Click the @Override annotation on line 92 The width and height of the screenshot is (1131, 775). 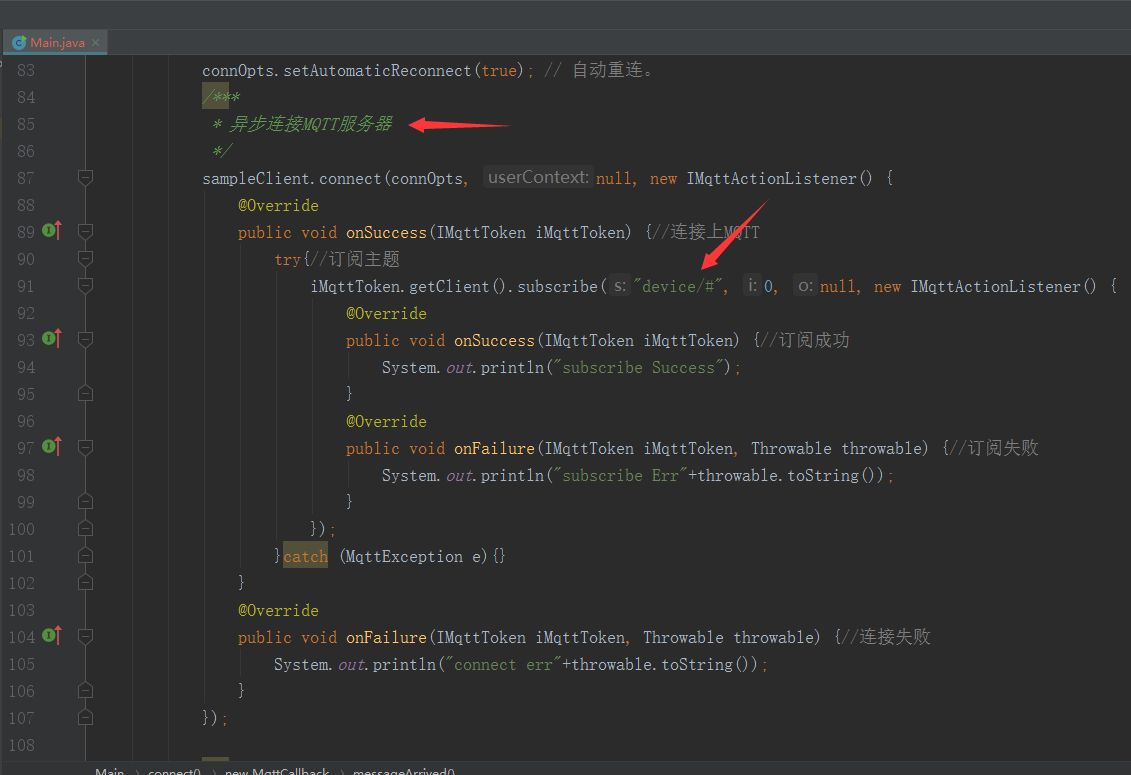tap(387, 314)
